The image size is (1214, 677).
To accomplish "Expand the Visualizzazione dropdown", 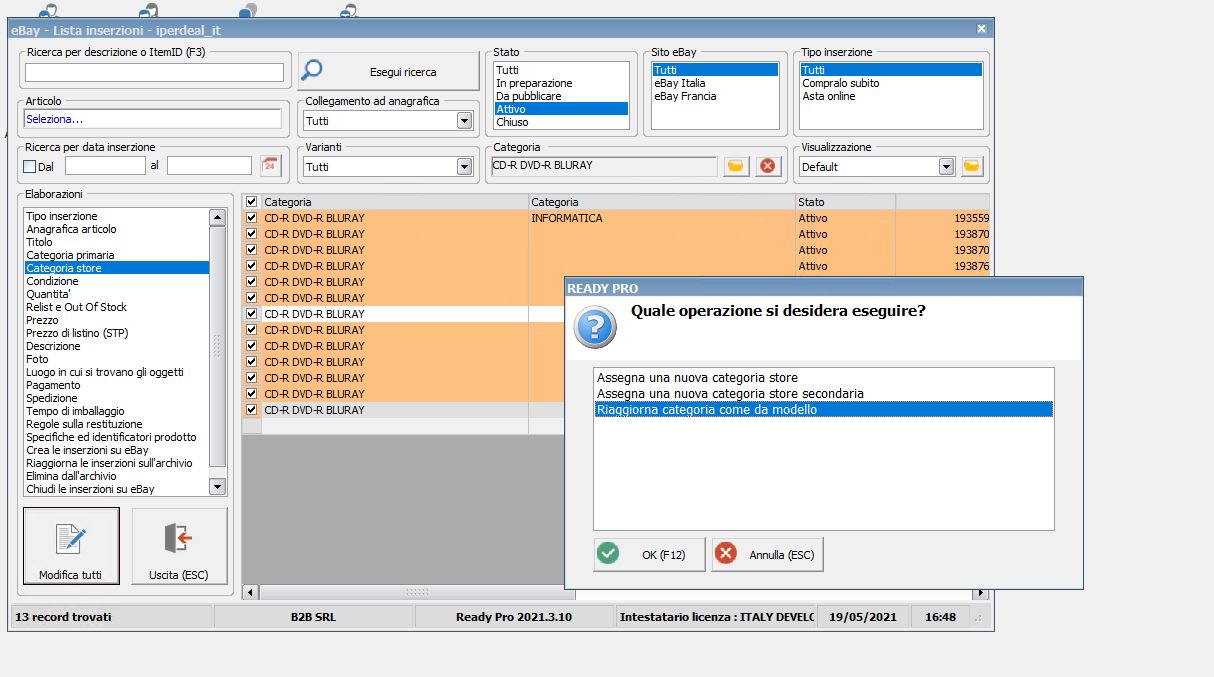I will [947, 166].
